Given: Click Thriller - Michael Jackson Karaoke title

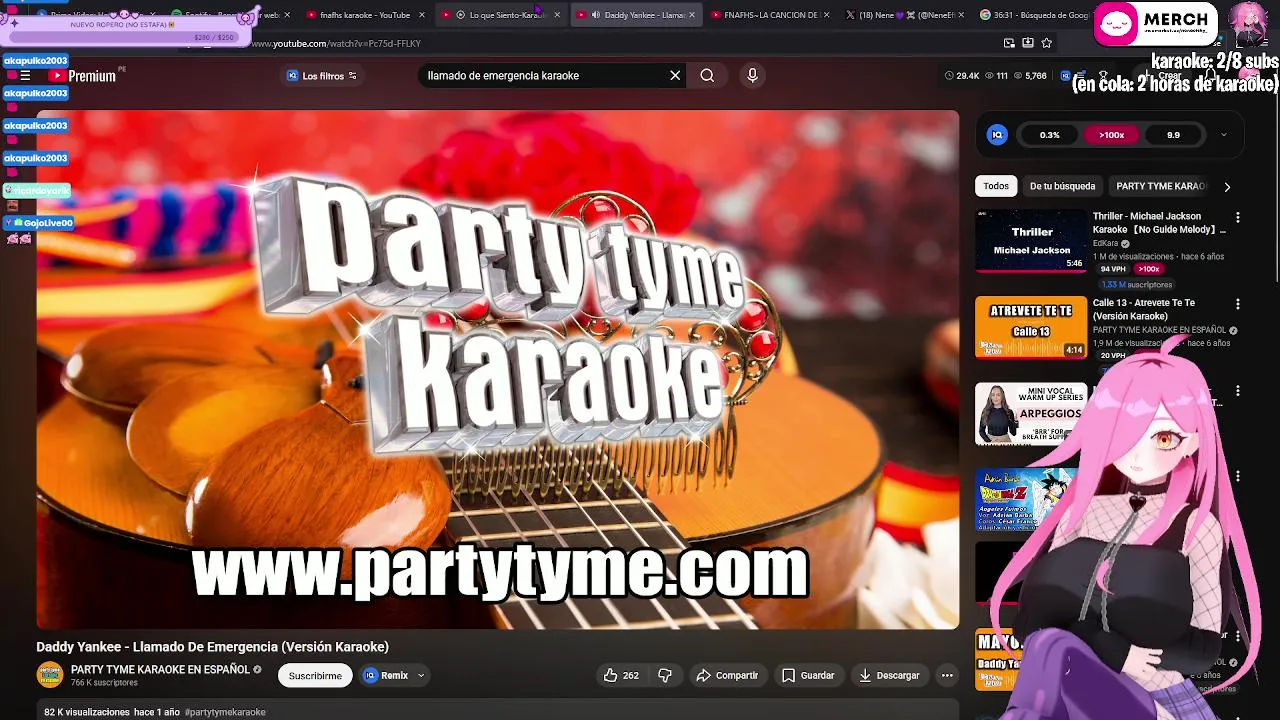Looking at the screenshot, I should (1159, 223).
